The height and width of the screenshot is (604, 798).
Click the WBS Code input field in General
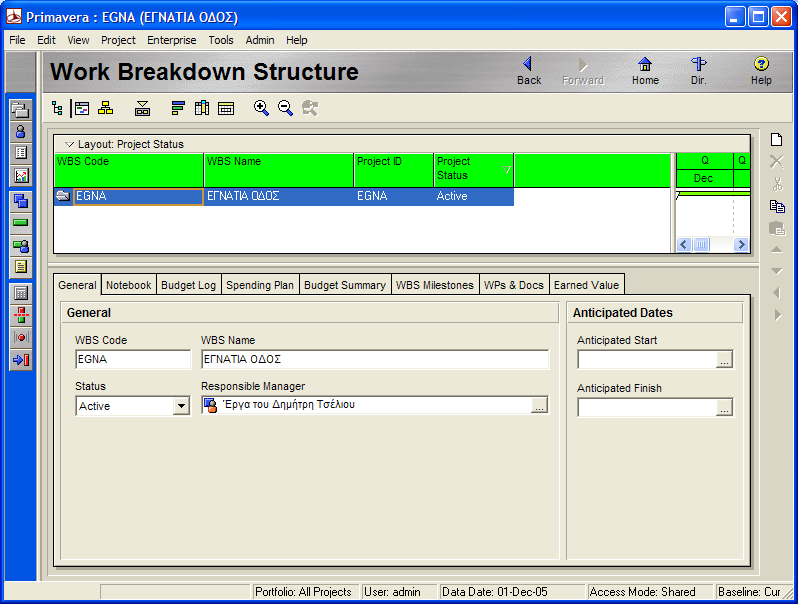click(x=133, y=359)
